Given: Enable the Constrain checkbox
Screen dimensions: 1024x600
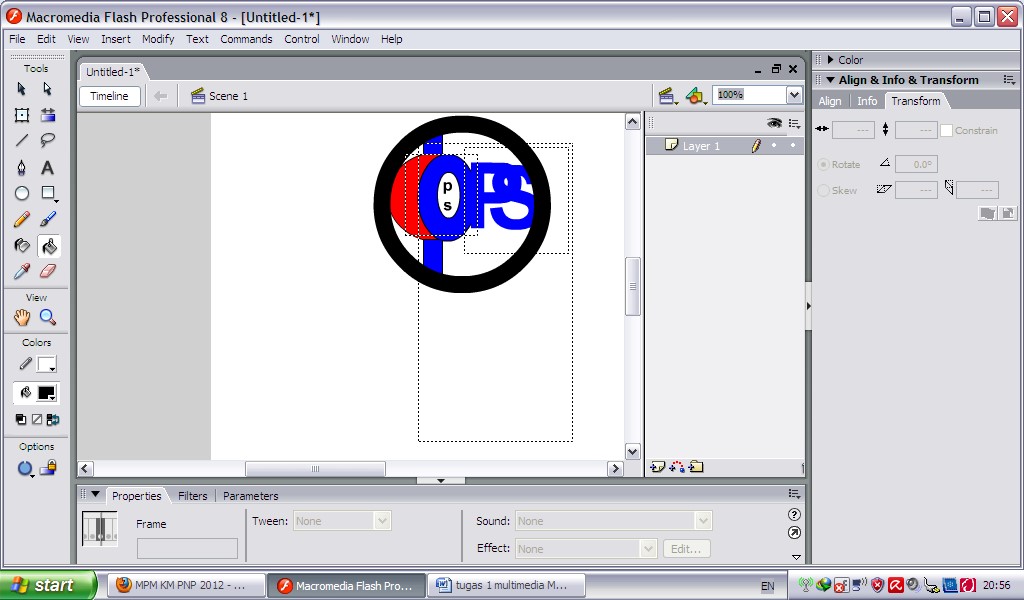Looking at the screenshot, I should coord(946,131).
